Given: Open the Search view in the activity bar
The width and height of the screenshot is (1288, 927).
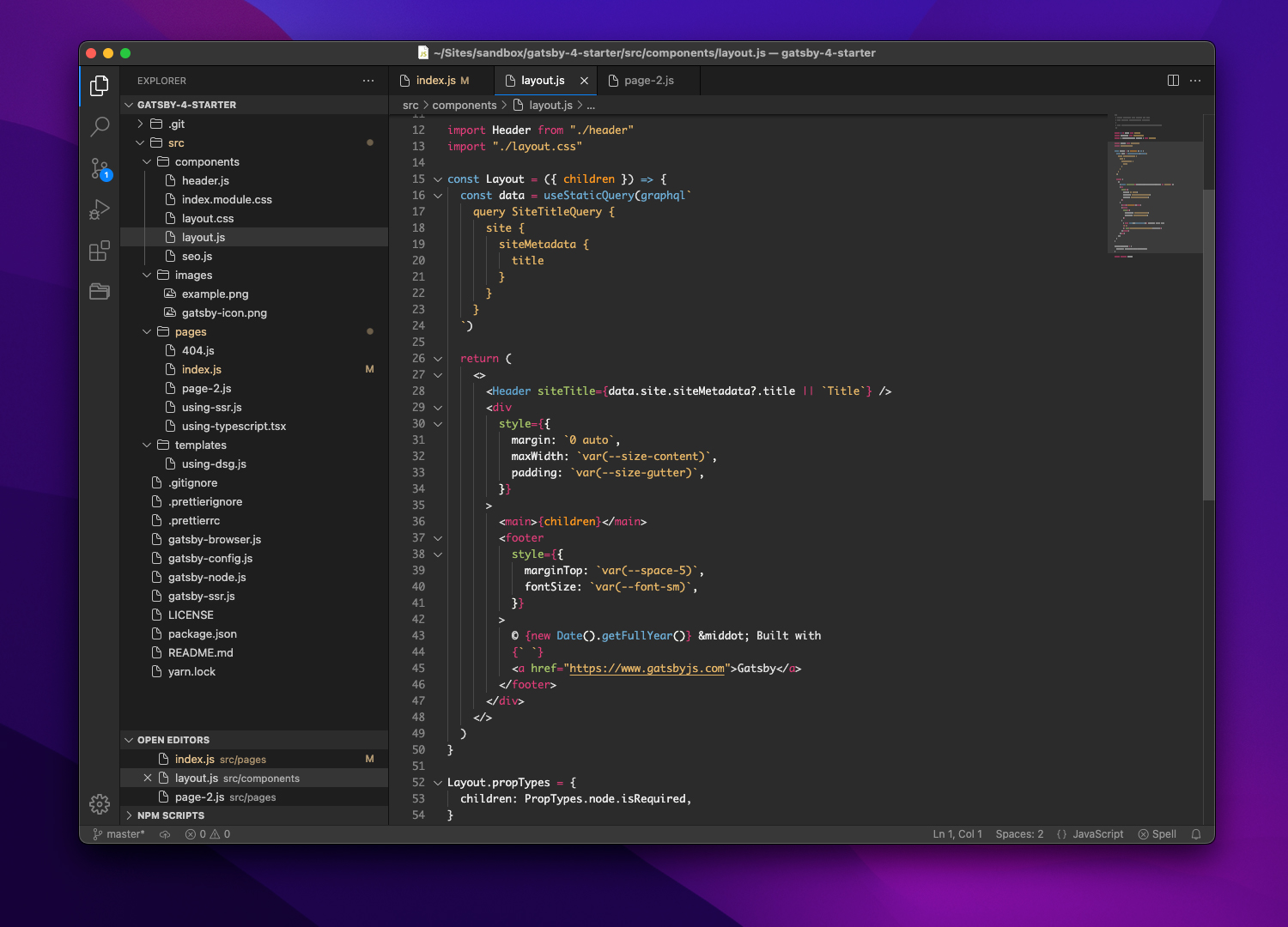Looking at the screenshot, I should coord(100,126).
